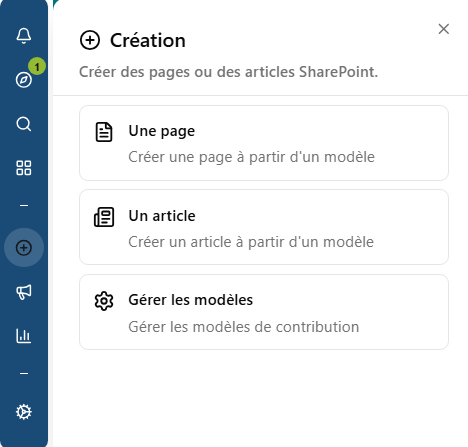The width and height of the screenshot is (468, 447).
Task: Click text 'Créer une page à partir d'un modèle'
Action: point(252,157)
